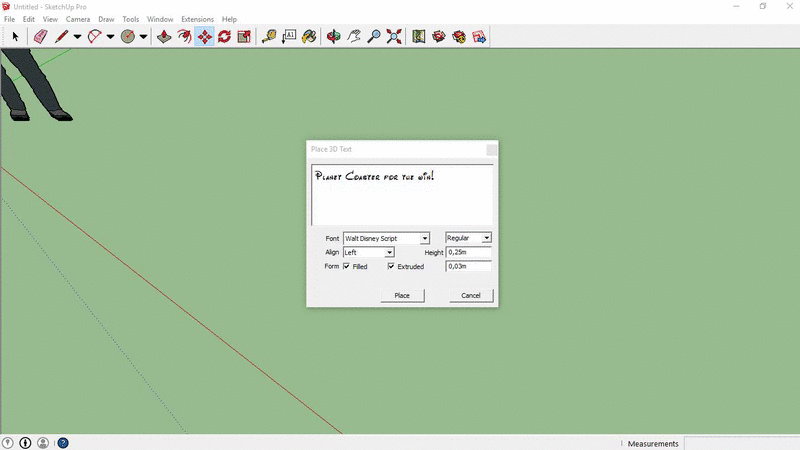Select the Eraser tool
800x450 pixels.
(40, 36)
